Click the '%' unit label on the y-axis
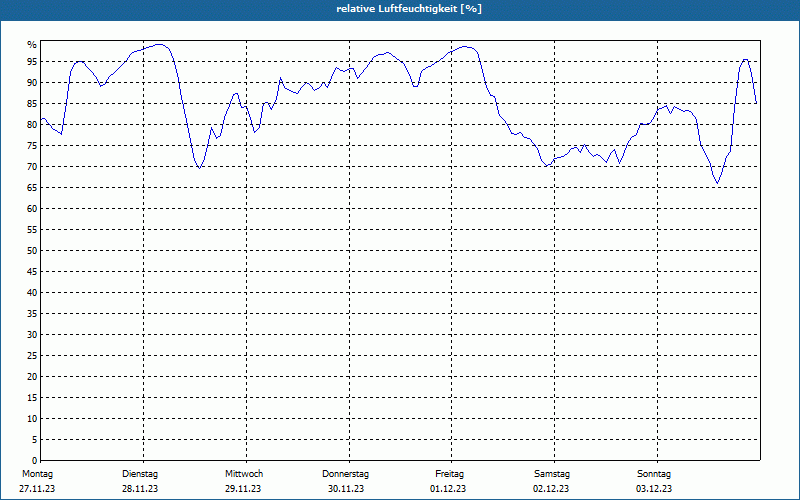800x500 pixels. [x=32, y=45]
